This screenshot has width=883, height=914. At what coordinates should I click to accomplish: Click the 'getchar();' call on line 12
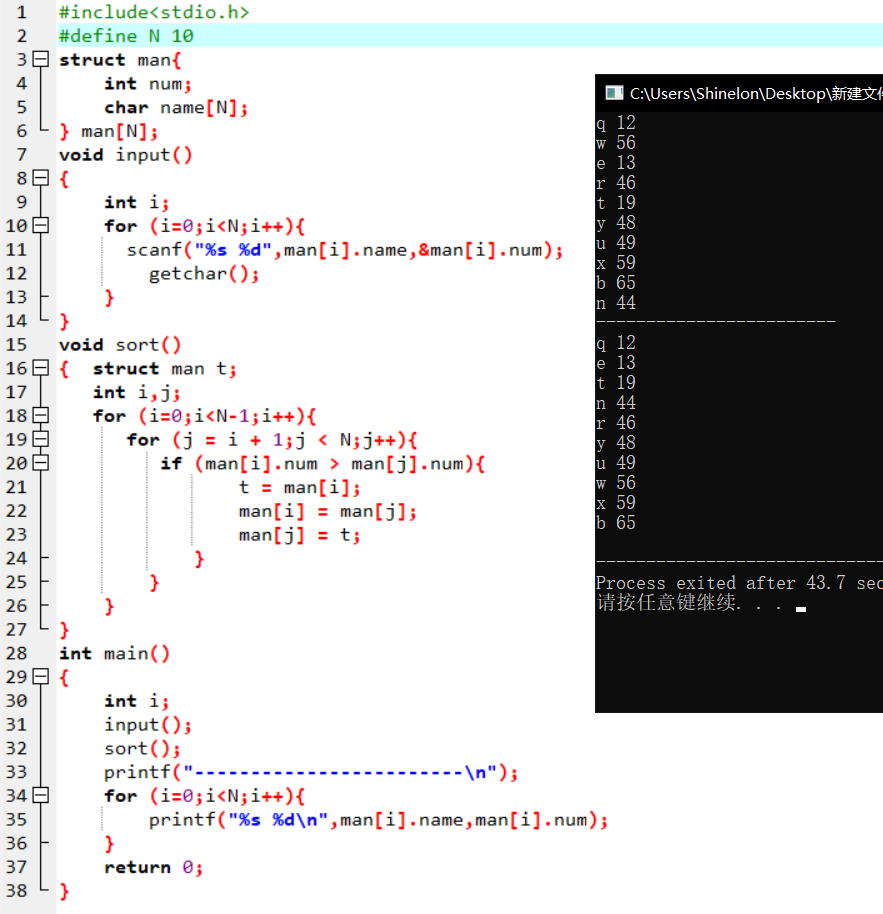[x=203, y=274]
